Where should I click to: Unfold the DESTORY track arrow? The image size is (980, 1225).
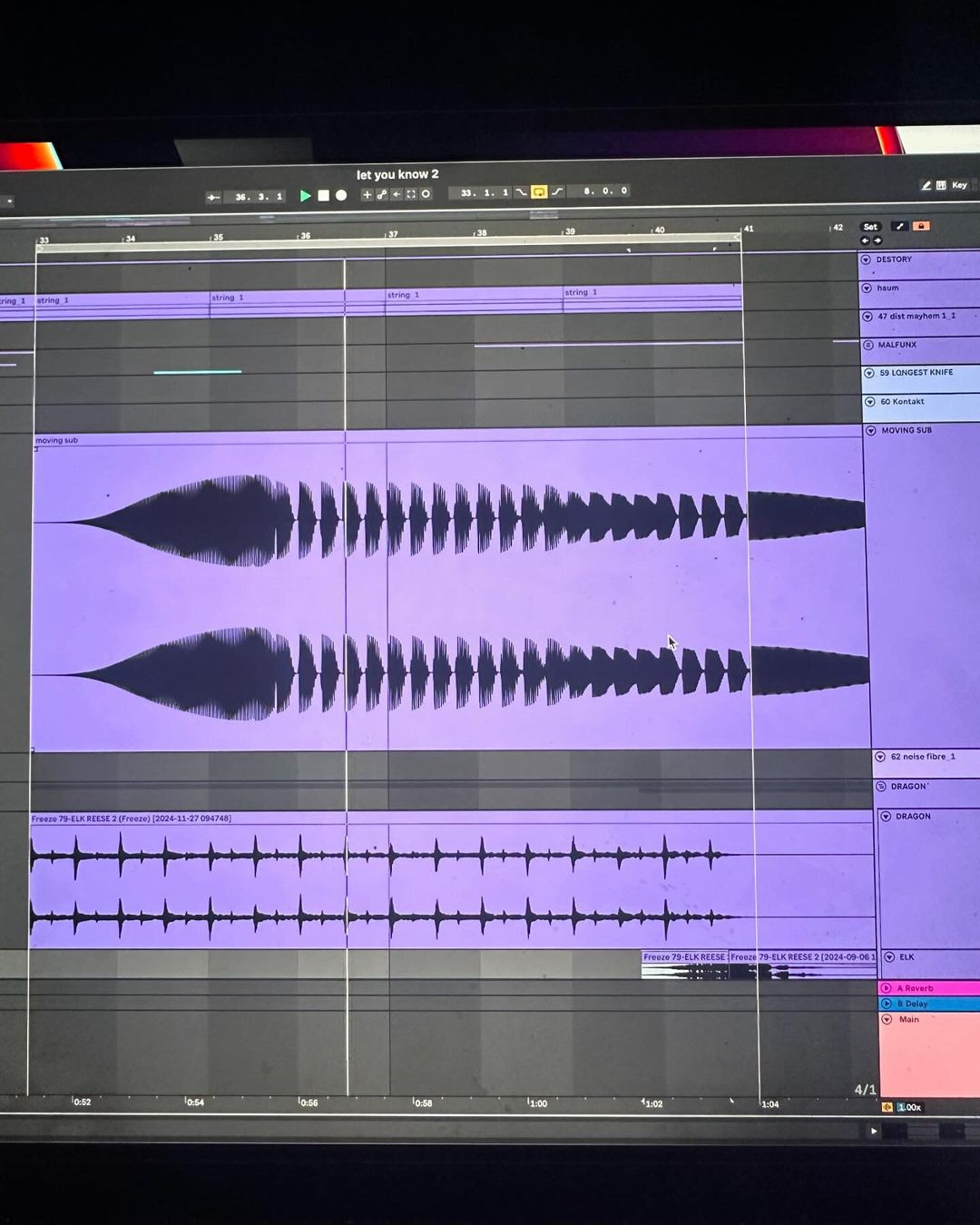pyautogui.click(x=866, y=260)
